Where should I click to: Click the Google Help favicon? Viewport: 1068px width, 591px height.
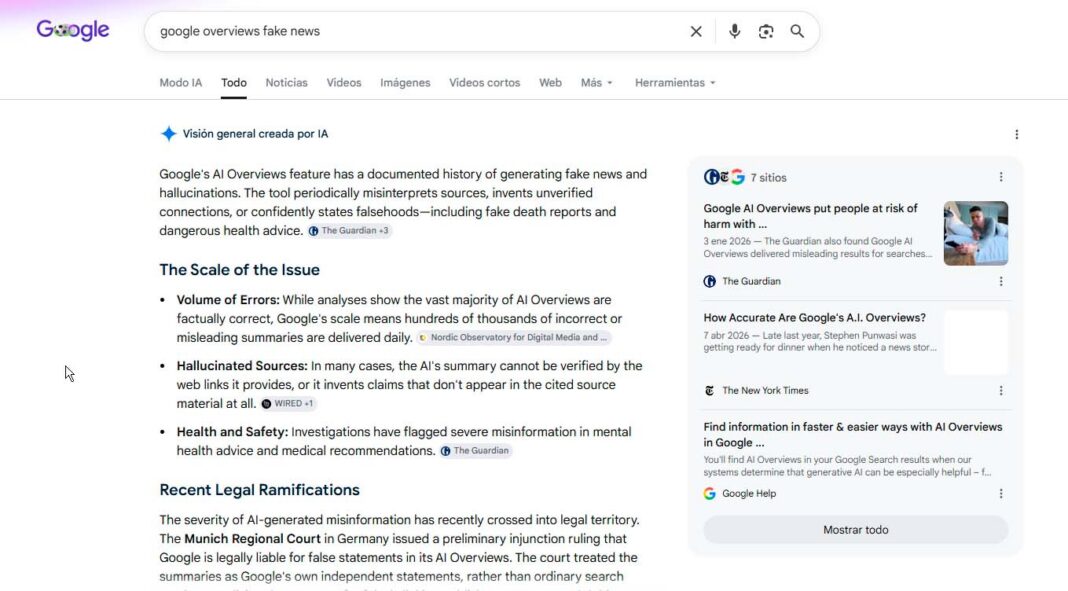[x=710, y=494]
